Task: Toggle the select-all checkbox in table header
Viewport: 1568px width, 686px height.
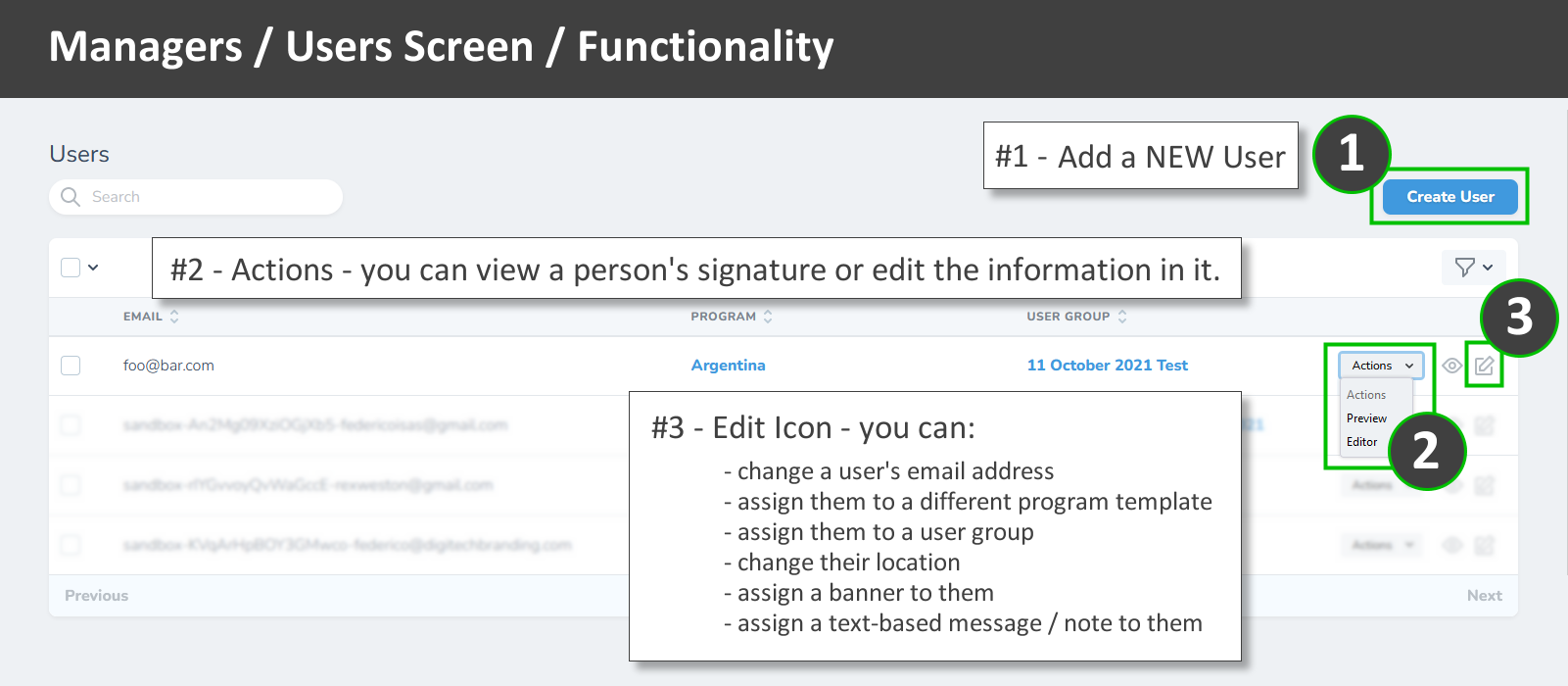Action: [71, 268]
